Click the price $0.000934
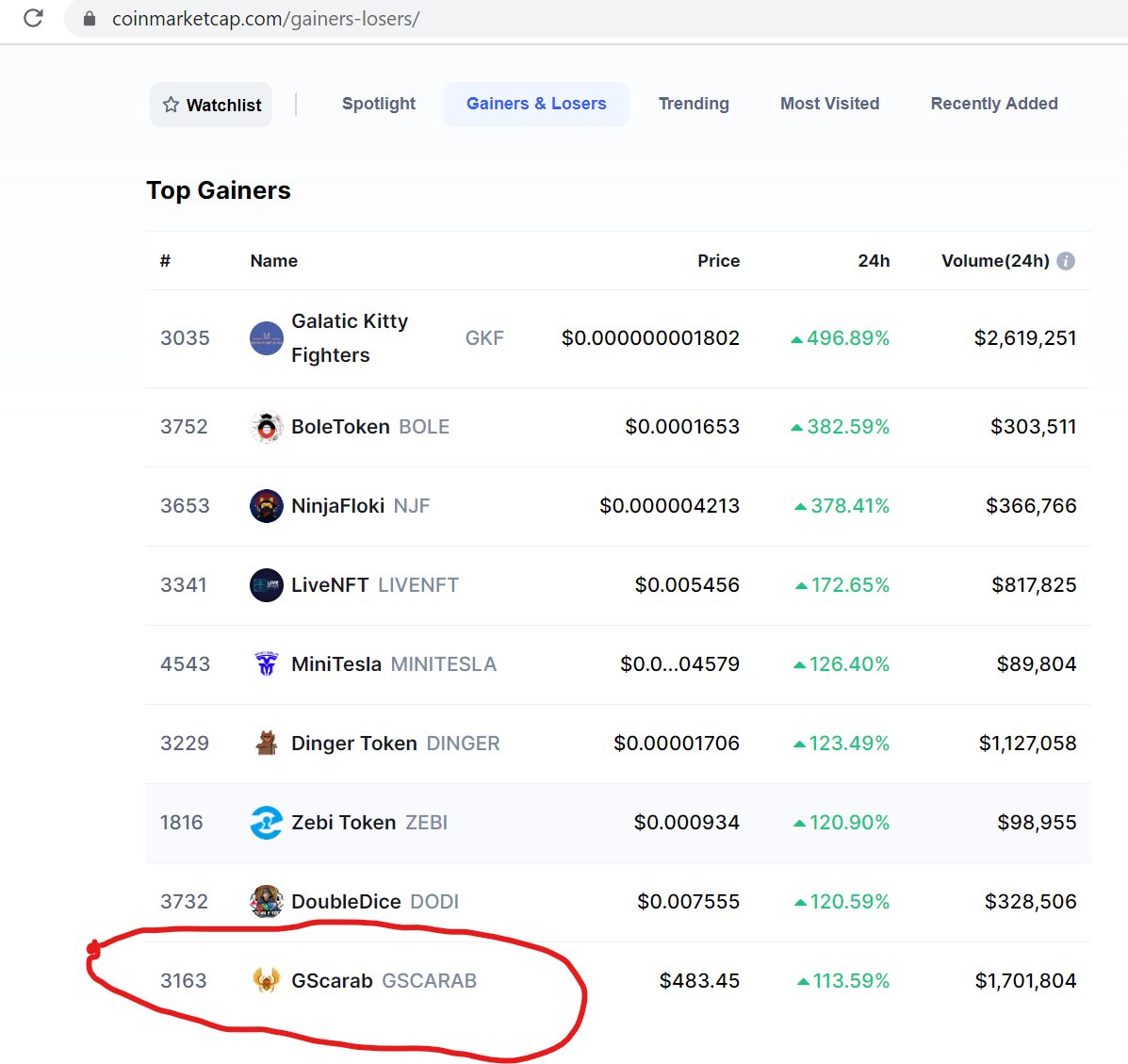The image size is (1128, 1064). click(x=686, y=823)
